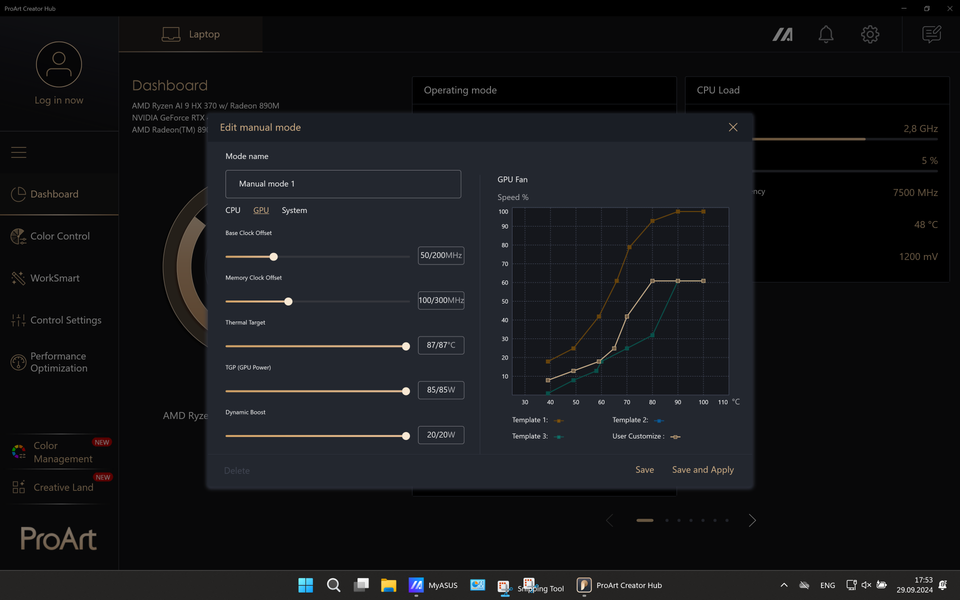Open Performance Optimization in the sidebar
This screenshot has width=960, height=600.
(59, 362)
